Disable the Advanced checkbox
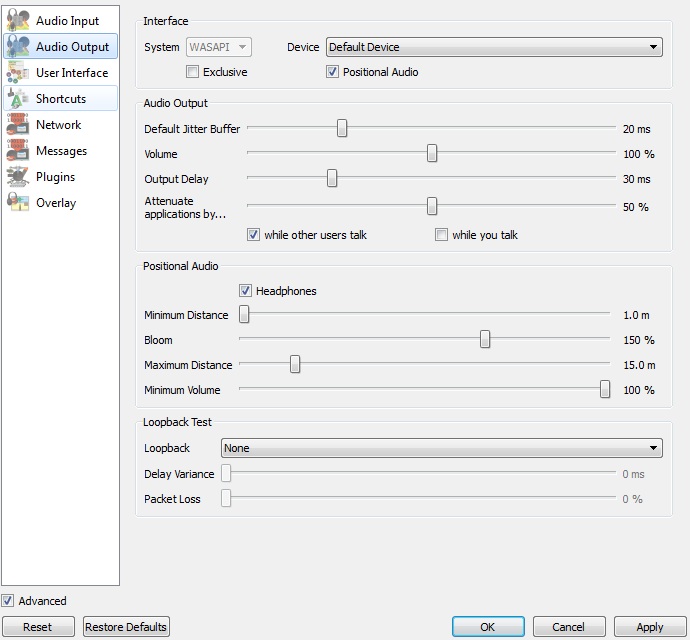This screenshot has width=693, height=640. [8, 601]
